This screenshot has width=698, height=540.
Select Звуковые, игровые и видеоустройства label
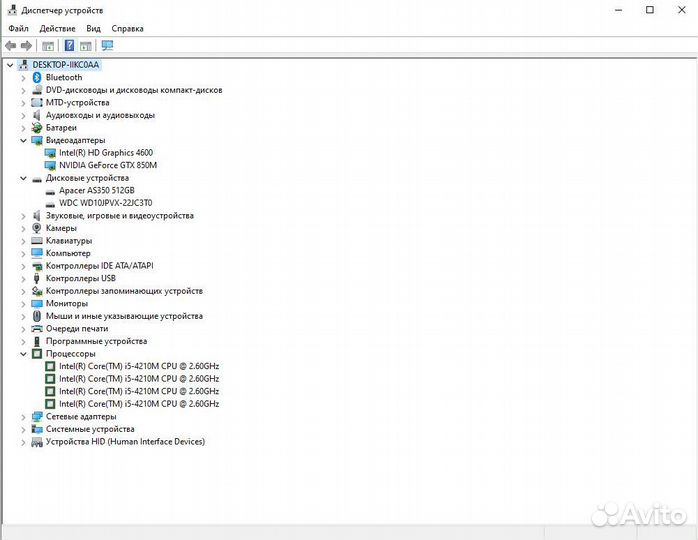point(120,215)
